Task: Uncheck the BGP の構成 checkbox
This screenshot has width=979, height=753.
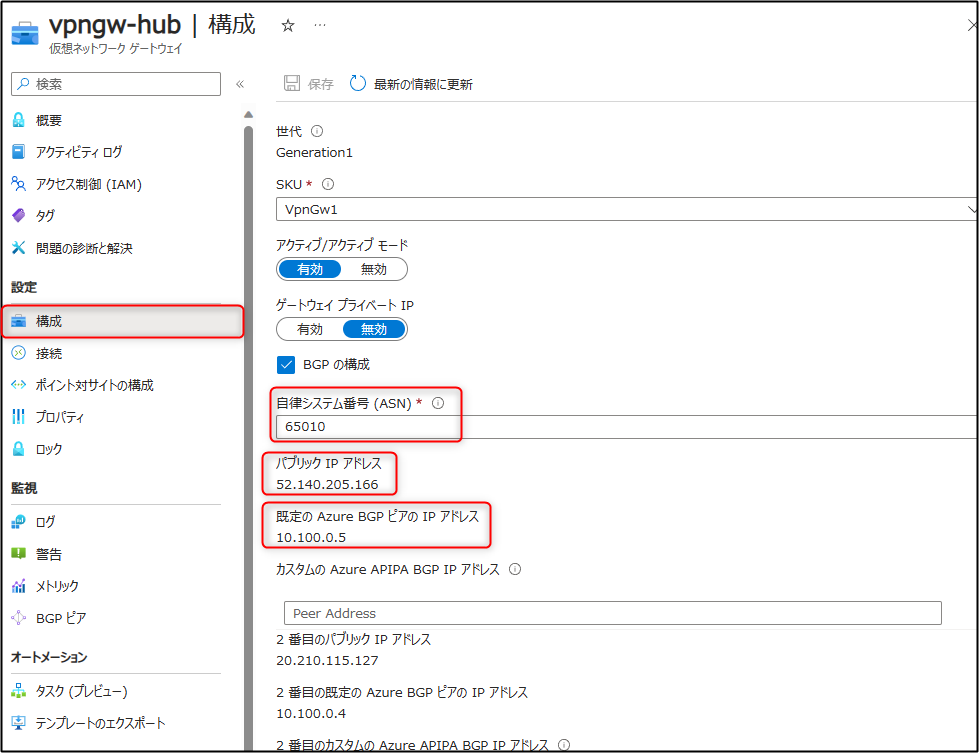Action: (x=286, y=365)
